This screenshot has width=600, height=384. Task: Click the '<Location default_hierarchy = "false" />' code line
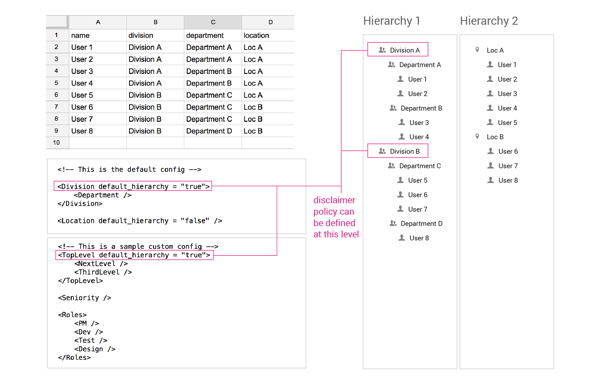click(x=140, y=221)
